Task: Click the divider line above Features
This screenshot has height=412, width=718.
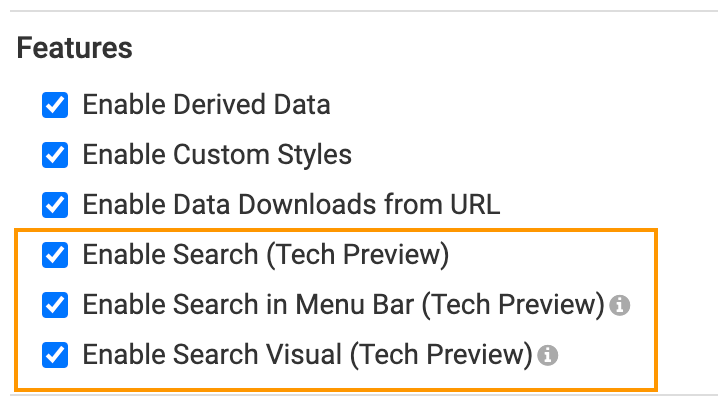Action: tap(359, 11)
